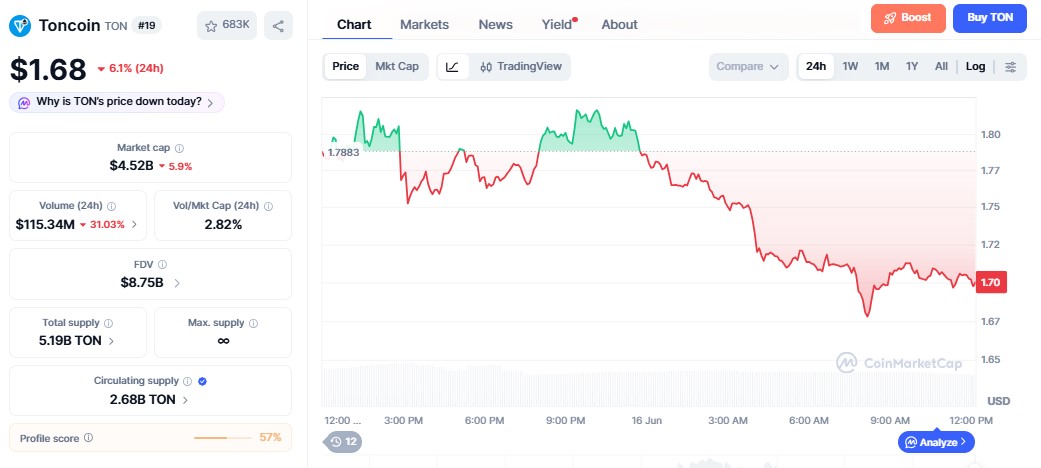Open the About tab
The width and height of the screenshot is (1041, 468).
[x=619, y=25]
